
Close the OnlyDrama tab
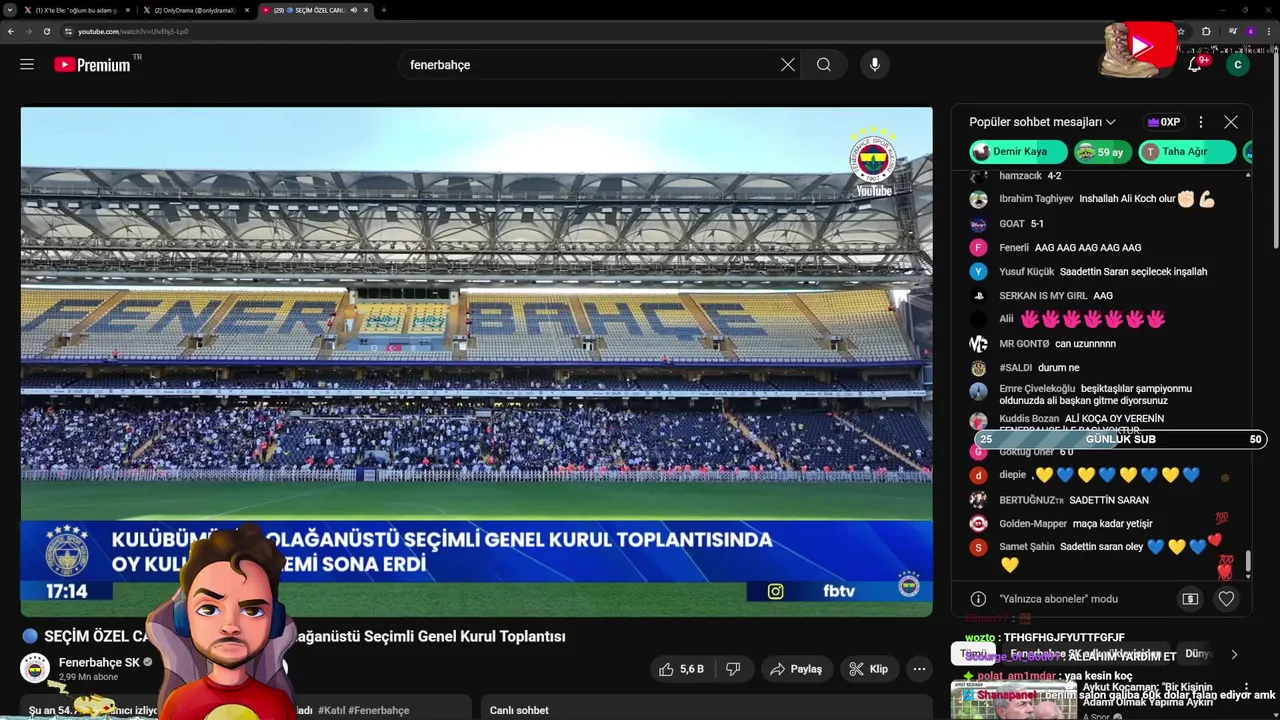[x=246, y=10]
